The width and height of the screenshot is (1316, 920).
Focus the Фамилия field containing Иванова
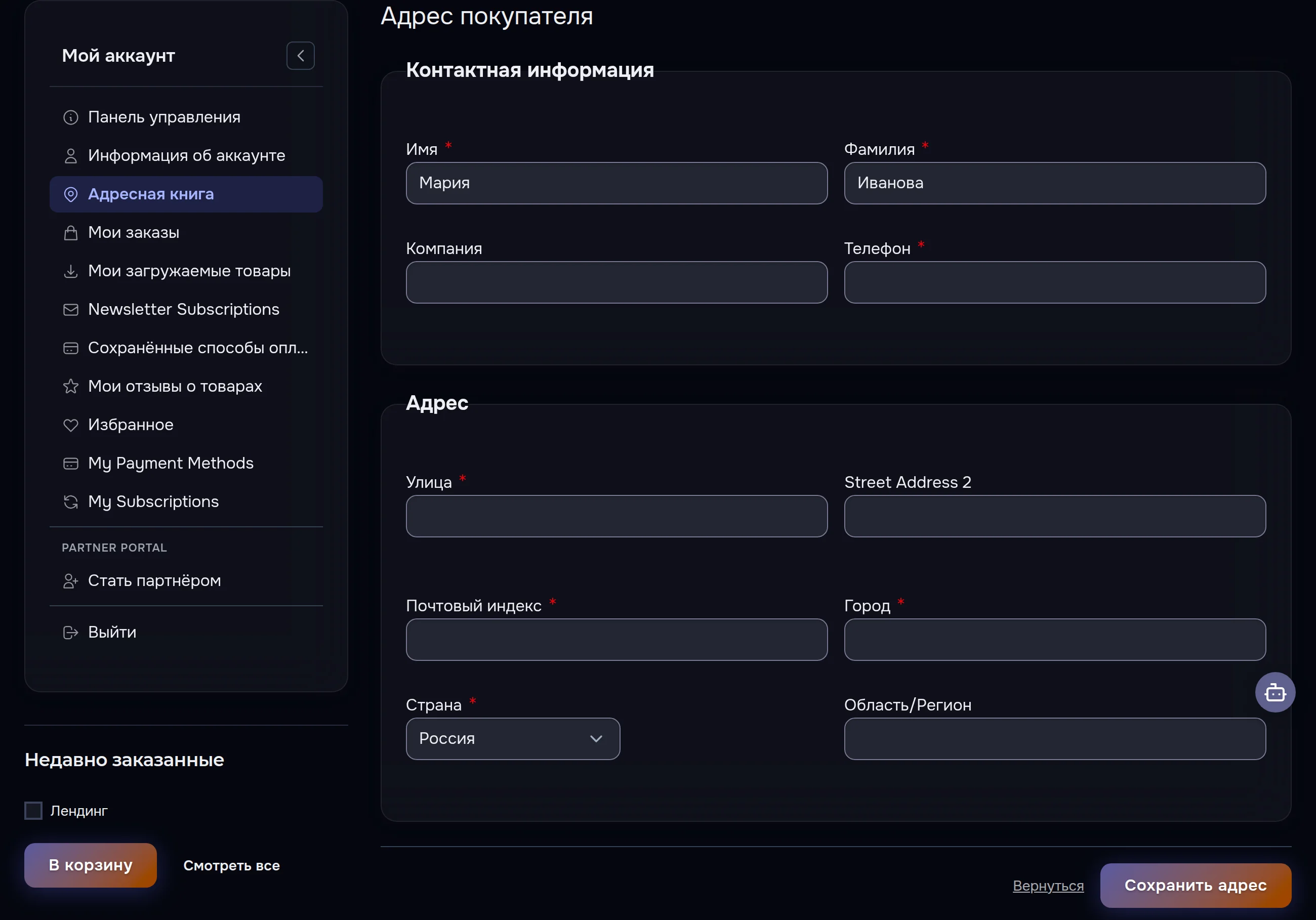(x=1055, y=183)
